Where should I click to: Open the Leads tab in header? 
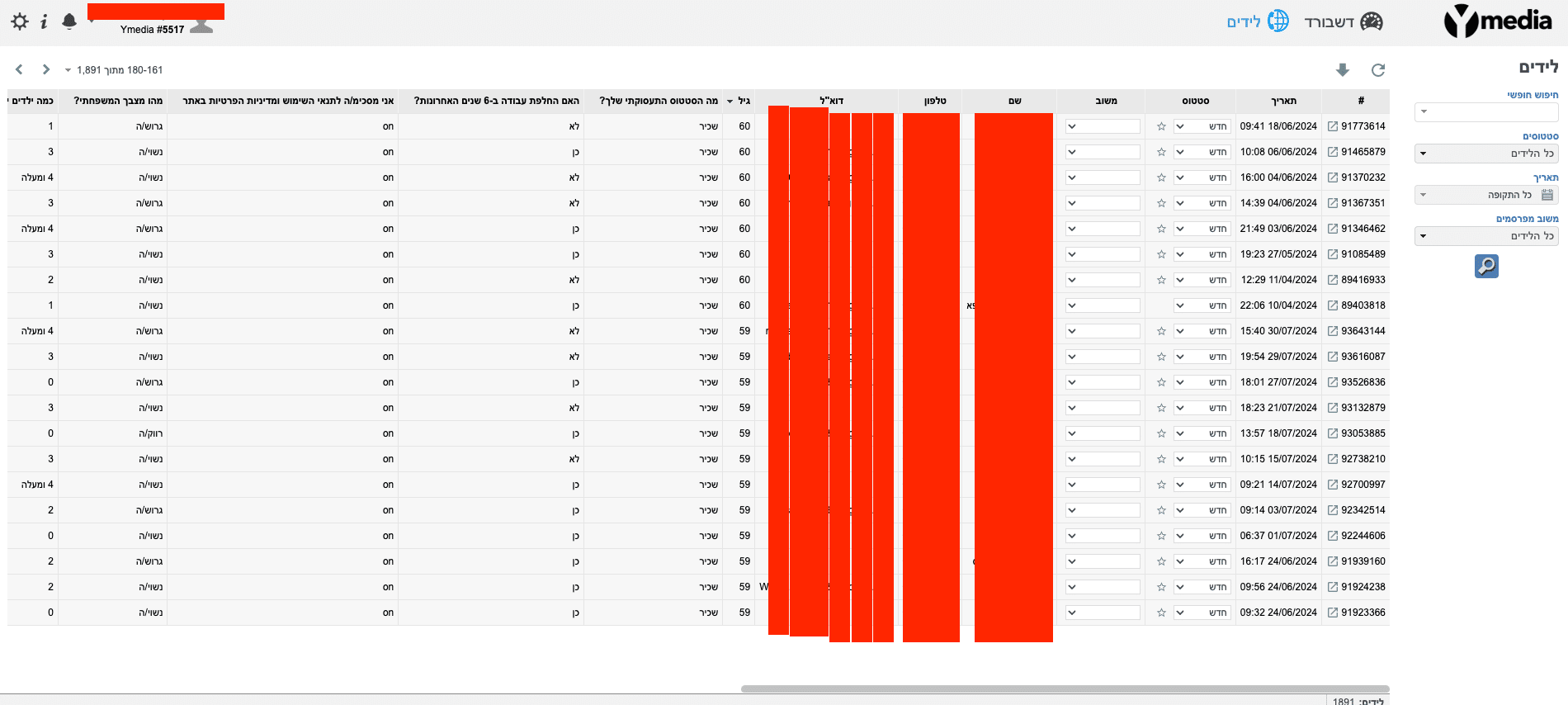point(1258,21)
